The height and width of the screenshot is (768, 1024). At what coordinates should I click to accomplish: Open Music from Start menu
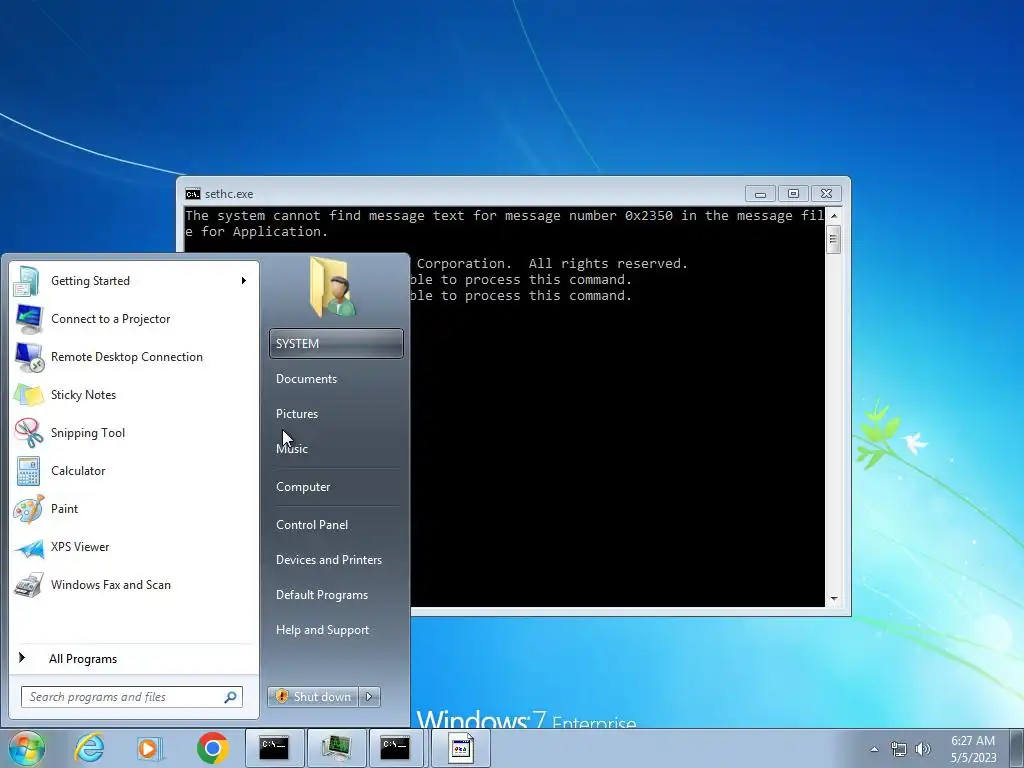336,449
